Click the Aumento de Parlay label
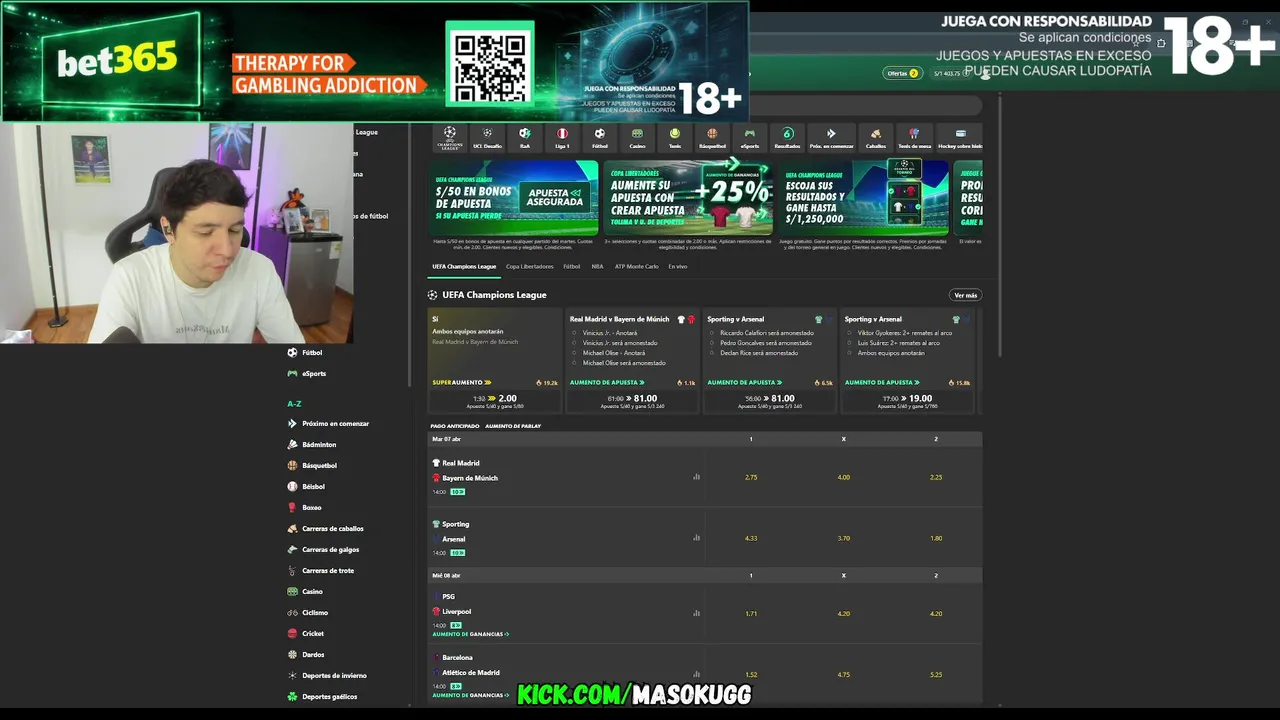 513,426
